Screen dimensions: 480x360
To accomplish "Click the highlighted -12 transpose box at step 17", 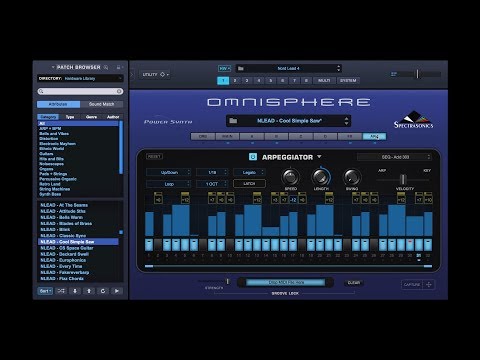I will [x=293, y=199].
